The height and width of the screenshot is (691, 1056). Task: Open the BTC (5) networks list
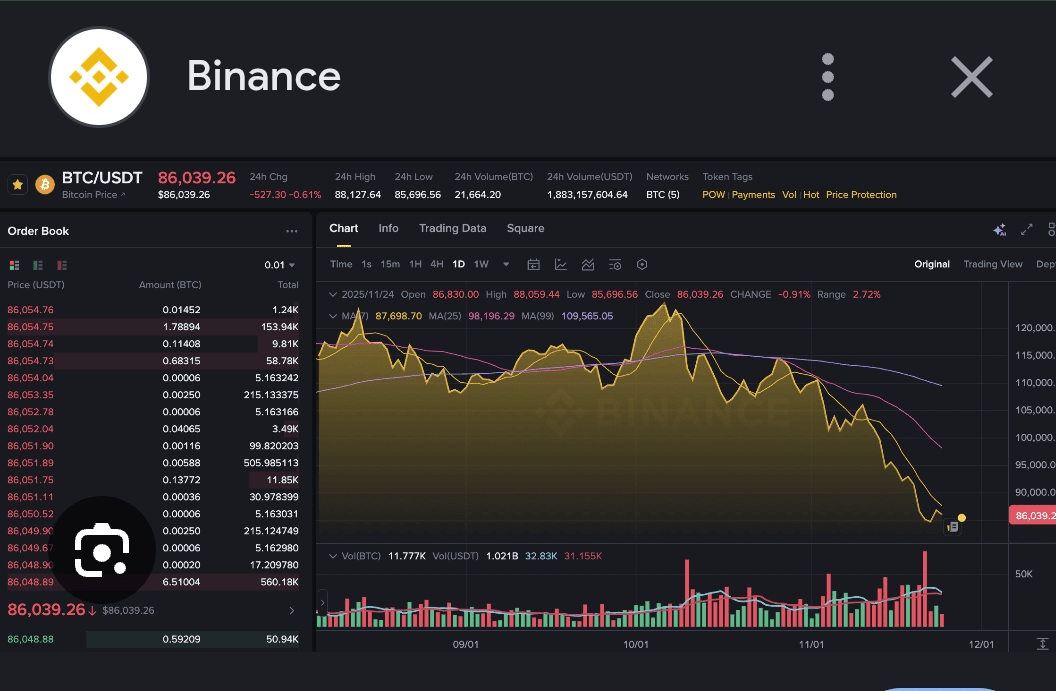[x=663, y=195]
